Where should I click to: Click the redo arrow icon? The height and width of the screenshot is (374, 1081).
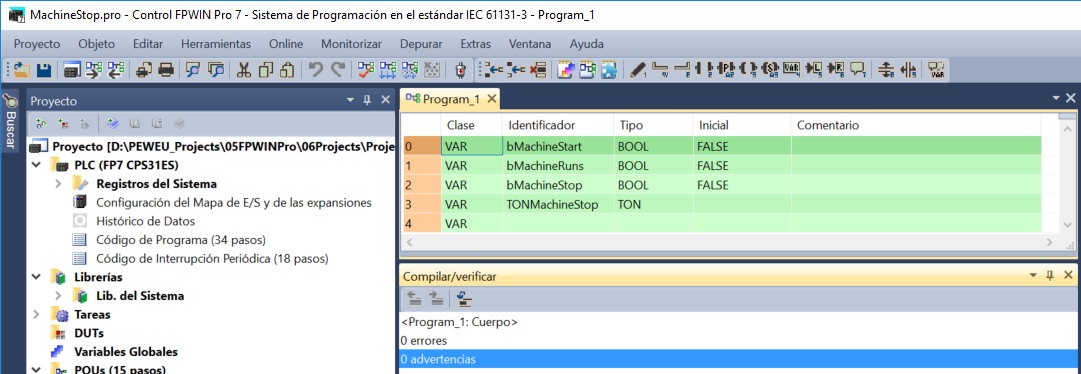click(x=338, y=69)
